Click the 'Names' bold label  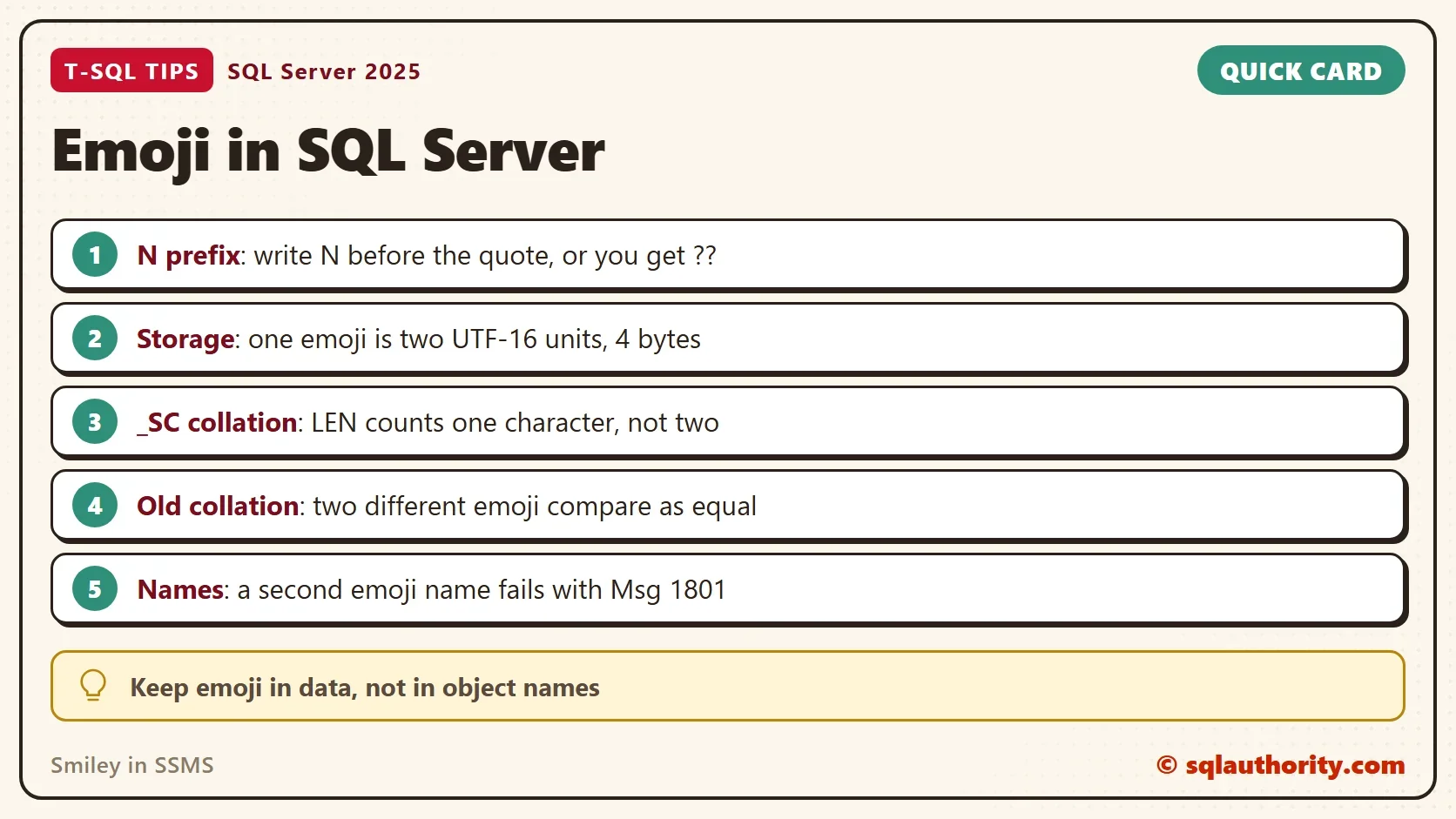click(180, 589)
